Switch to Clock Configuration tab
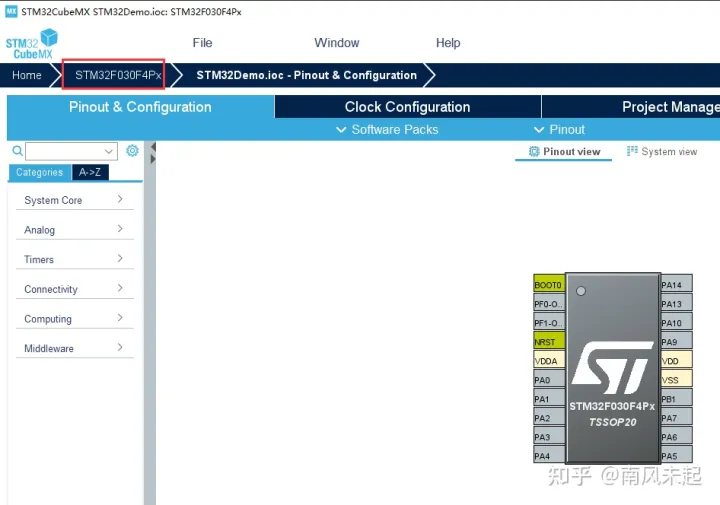Image resolution: width=720 pixels, height=505 pixels. click(x=408, y=107)
